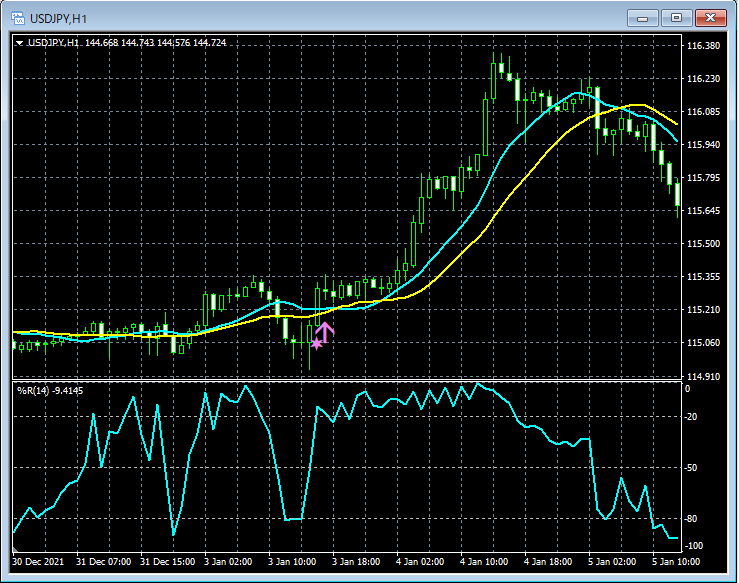Viewport: 739px width, 583px height.
Task: Minimize the USDJPY,H1 chart window
Action: [x=642, y=18]
